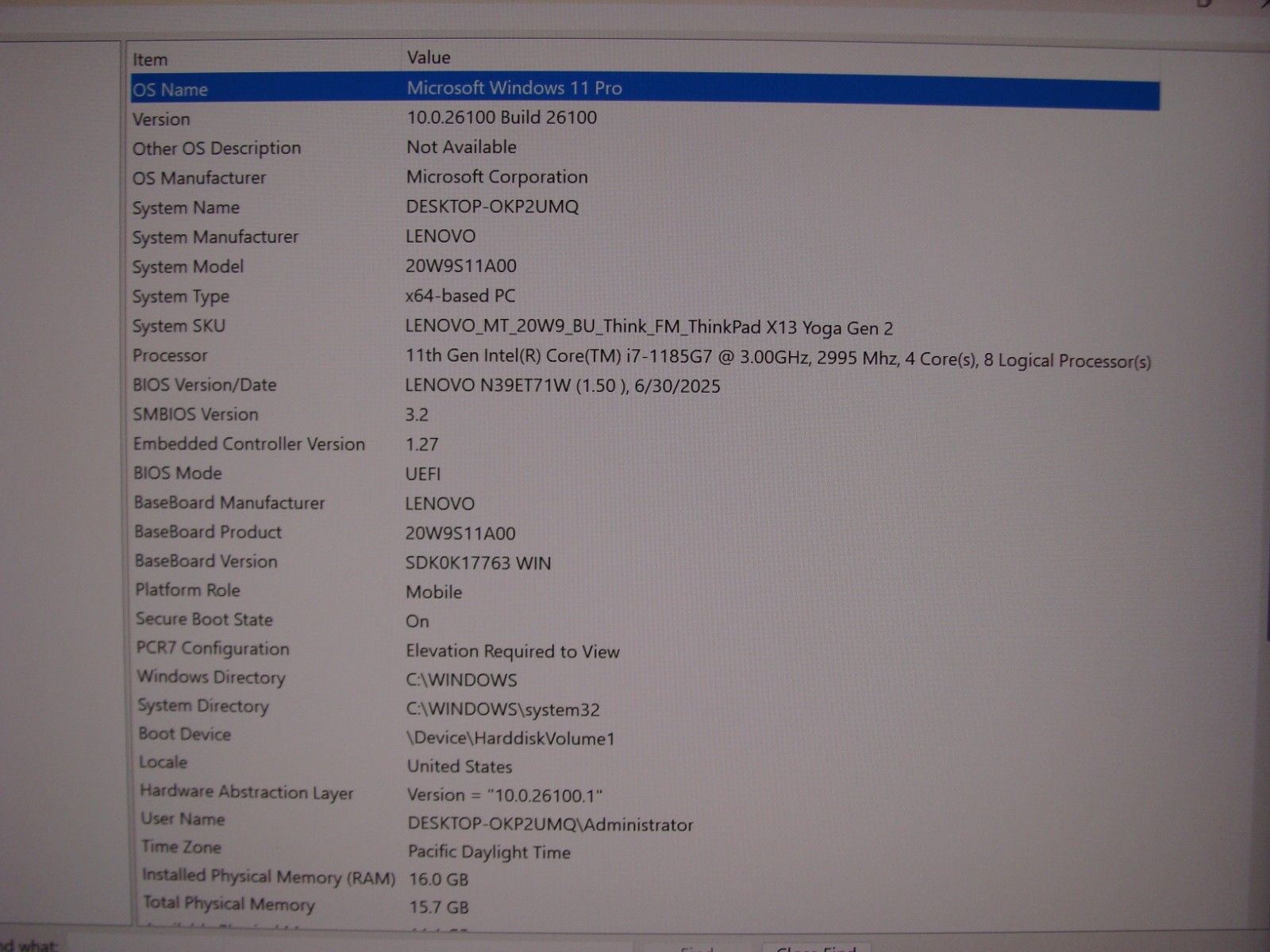
Task: Select the BaseBoard Manufacturer row label
Action: point(229,503)
